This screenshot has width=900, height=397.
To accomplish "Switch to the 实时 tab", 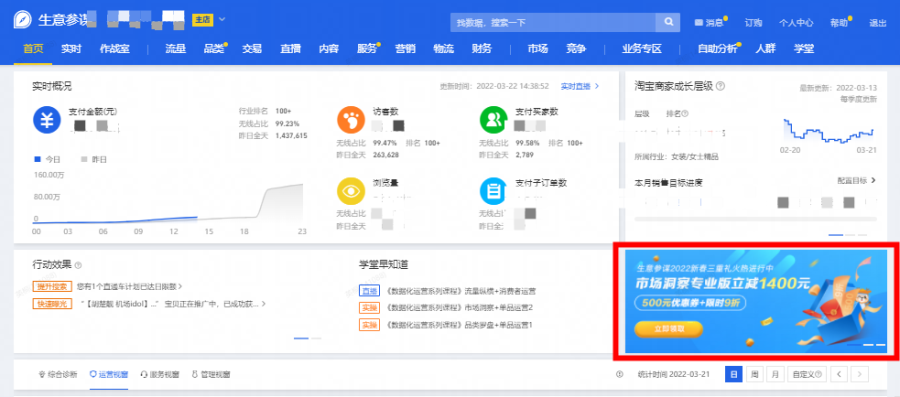I will tap(71, 49).
